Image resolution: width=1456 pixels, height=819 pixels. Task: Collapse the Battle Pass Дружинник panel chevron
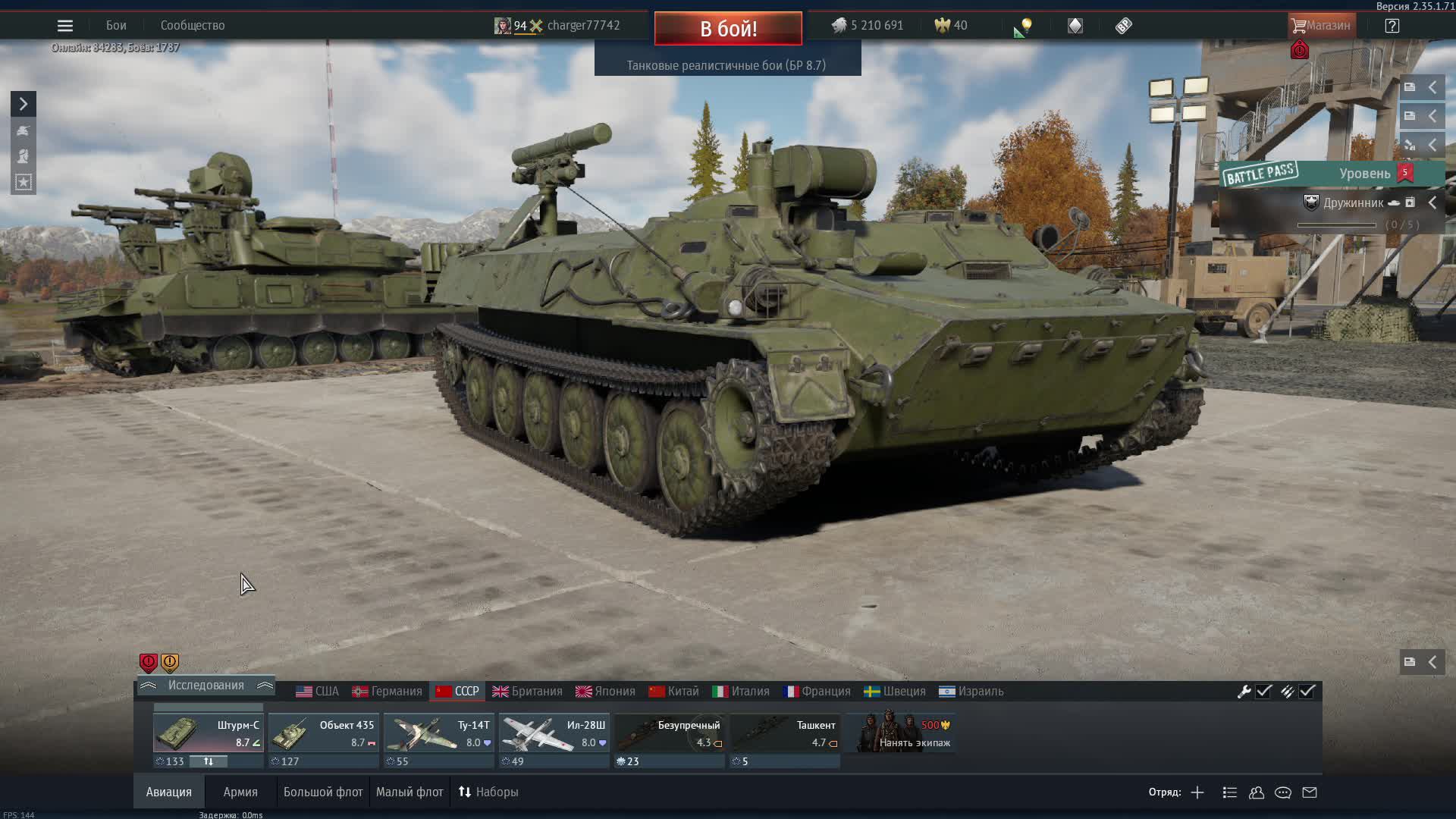tap(1433, 202)
